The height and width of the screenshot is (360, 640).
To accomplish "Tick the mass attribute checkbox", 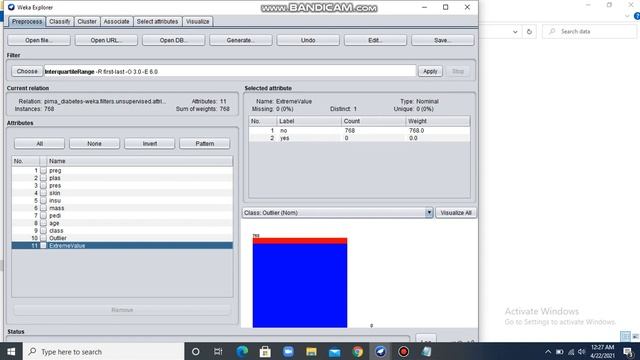I will 43,208.
